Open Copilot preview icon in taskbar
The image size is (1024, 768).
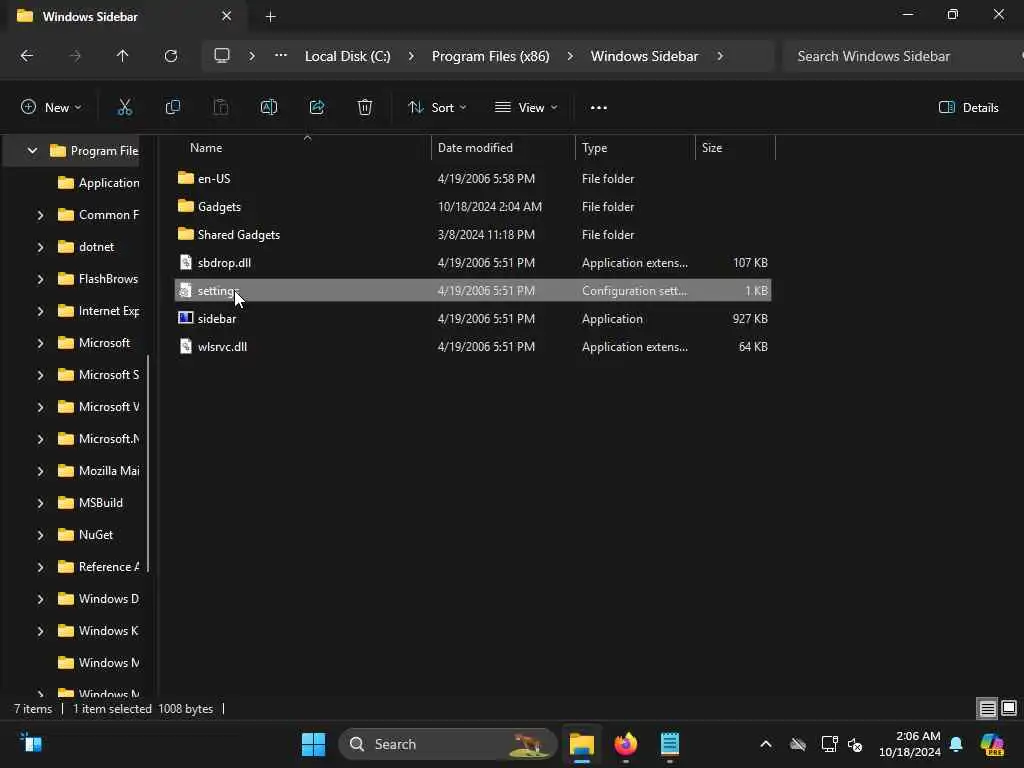click(992, 744)
